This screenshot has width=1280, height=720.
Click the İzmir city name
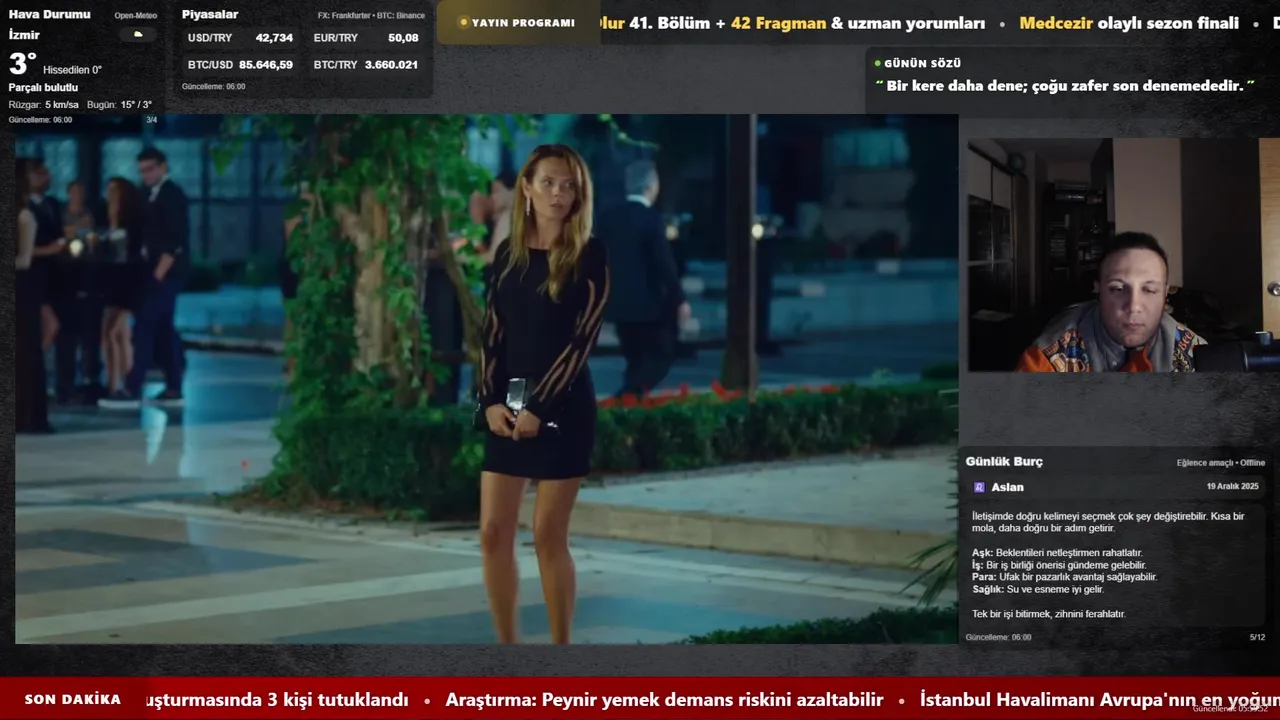pos(24,35)
